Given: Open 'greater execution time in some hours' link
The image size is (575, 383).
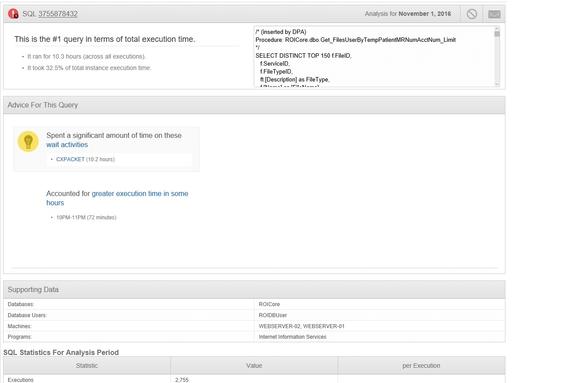Looking at the screenshot, I should [117, 198].
